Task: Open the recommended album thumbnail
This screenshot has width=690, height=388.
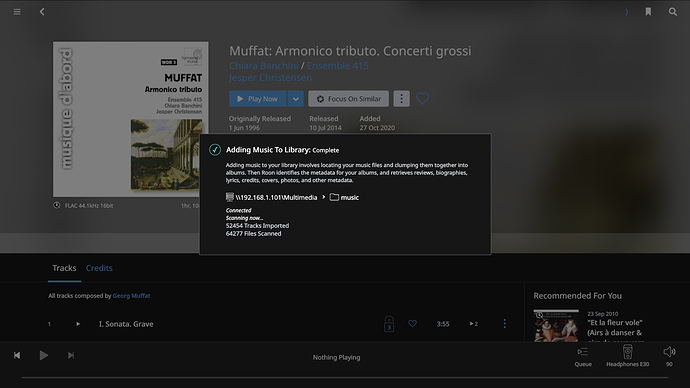Action: tap(556, 326)
